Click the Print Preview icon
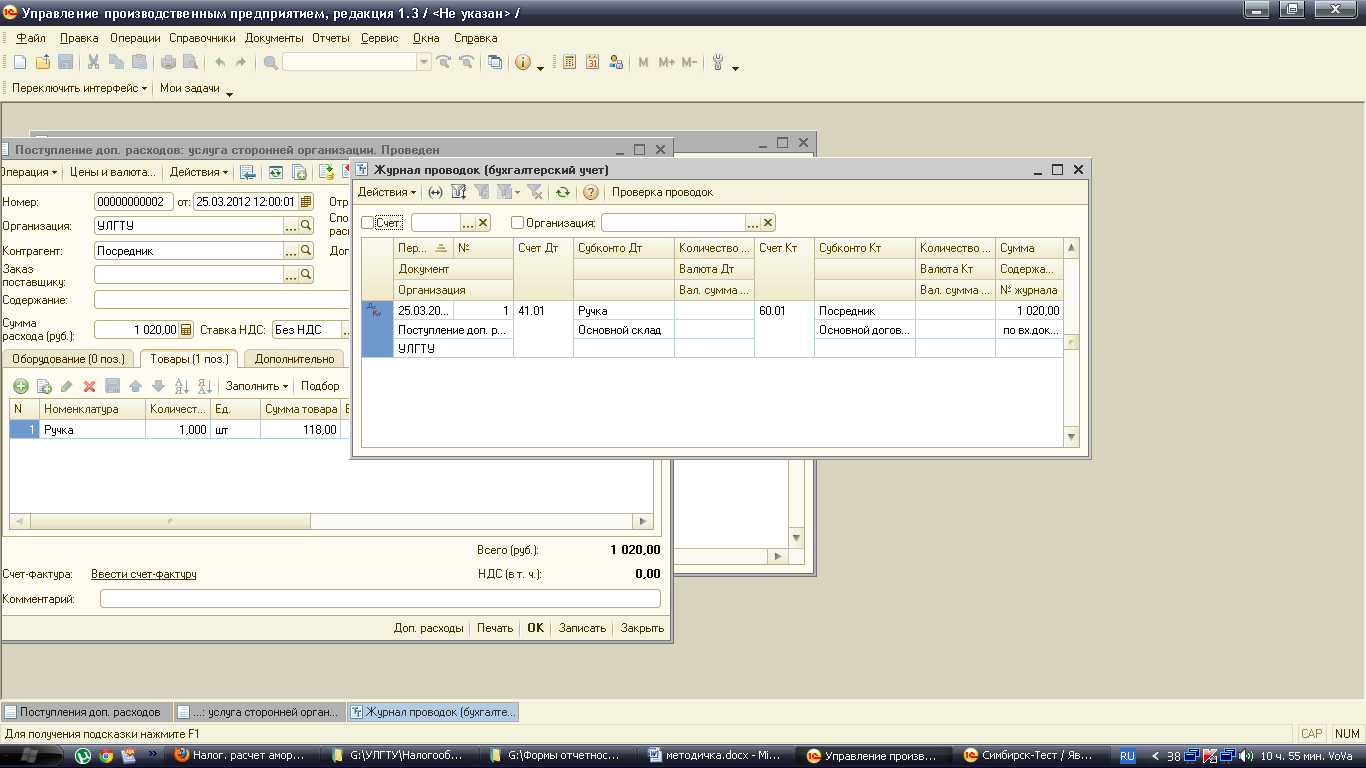Image resolution: width=1366 pixels, height=768 pixels. [189, 62]
